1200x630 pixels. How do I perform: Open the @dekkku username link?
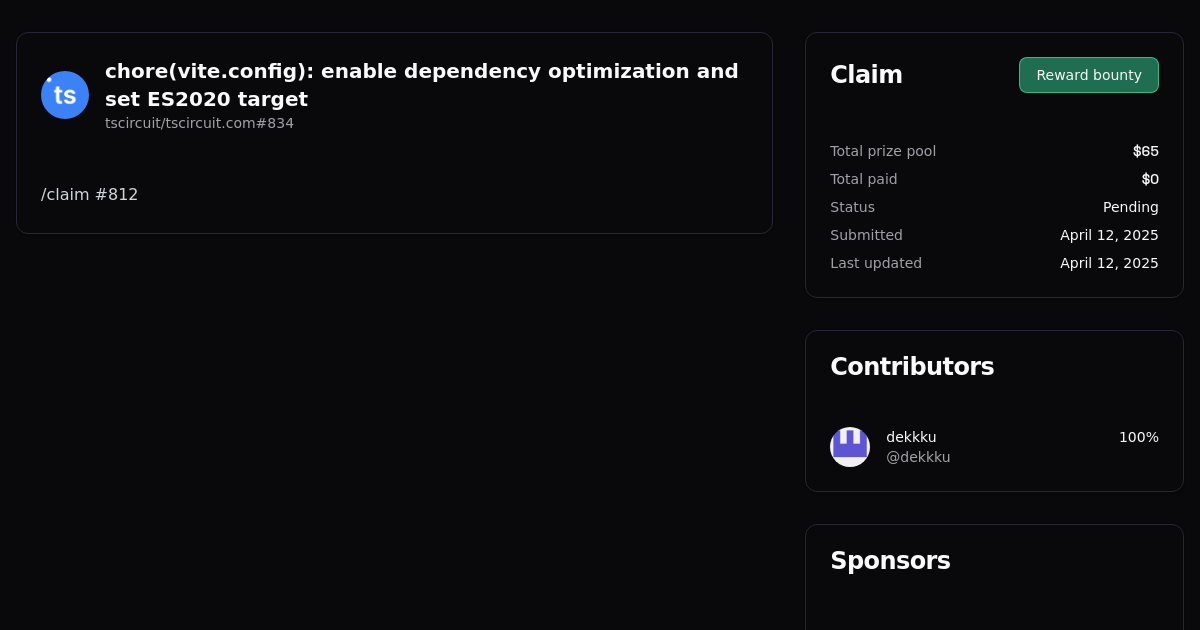pos(918,457)
